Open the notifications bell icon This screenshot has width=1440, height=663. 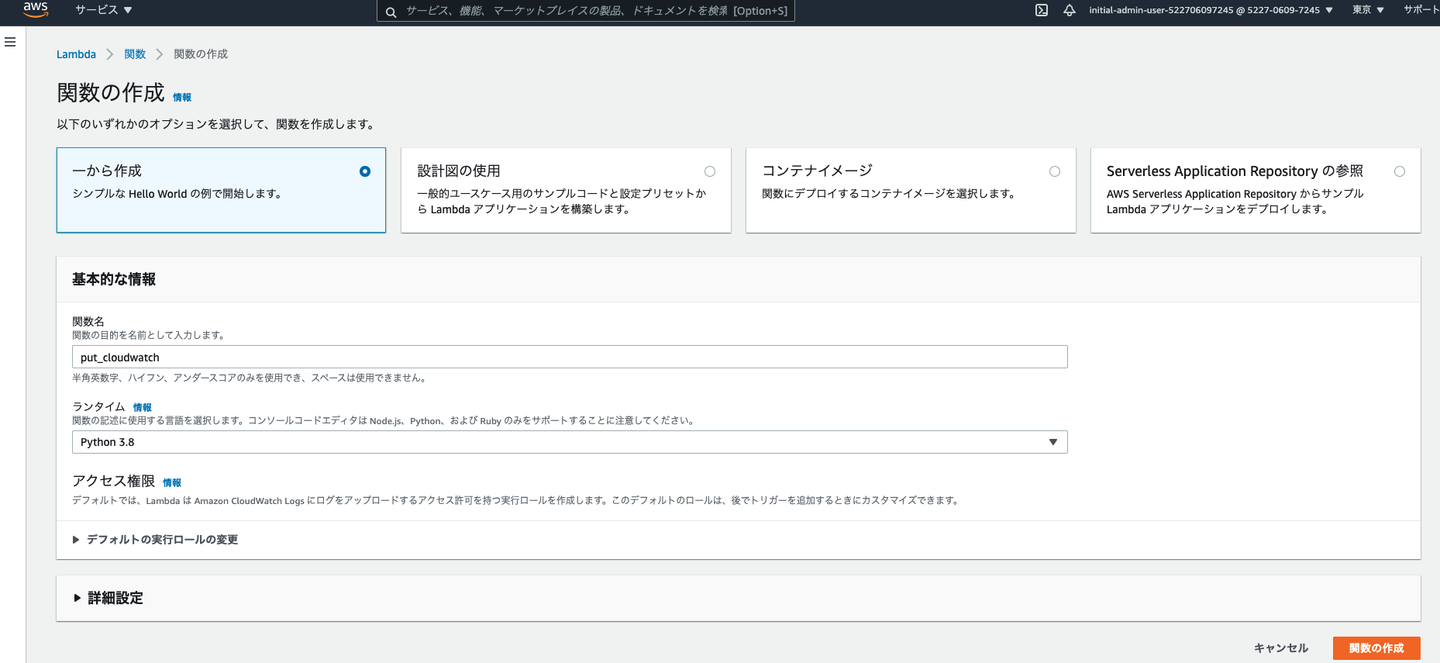pos(1069,10)
